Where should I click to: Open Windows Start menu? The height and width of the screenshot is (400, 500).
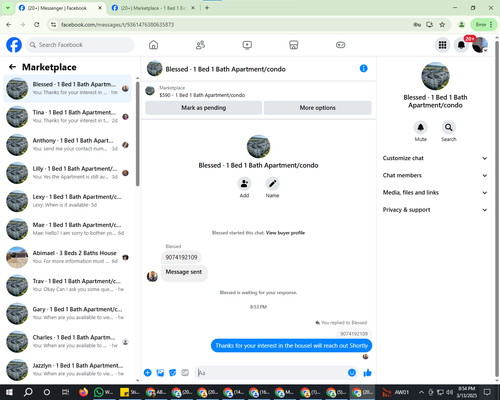[x=9, y=392]
